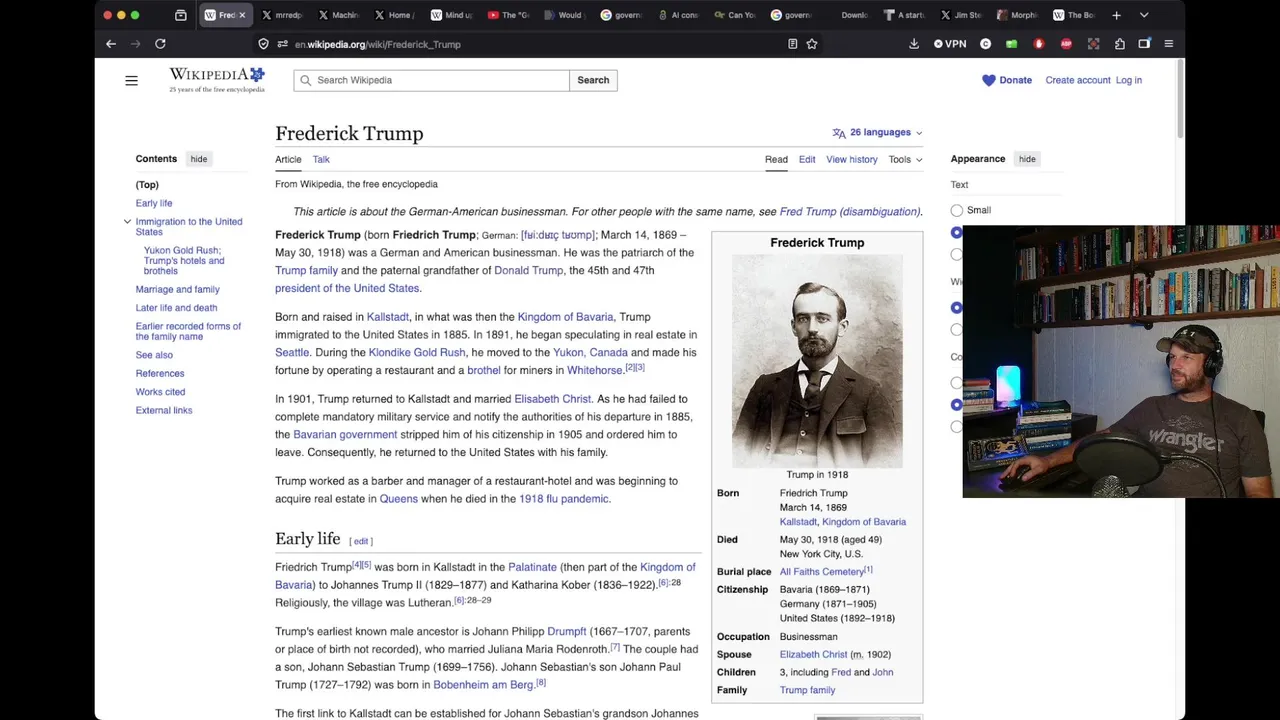Screen dimensions: 1280x720
Task: Click the languages translate icon
Action: click(839, 133)
